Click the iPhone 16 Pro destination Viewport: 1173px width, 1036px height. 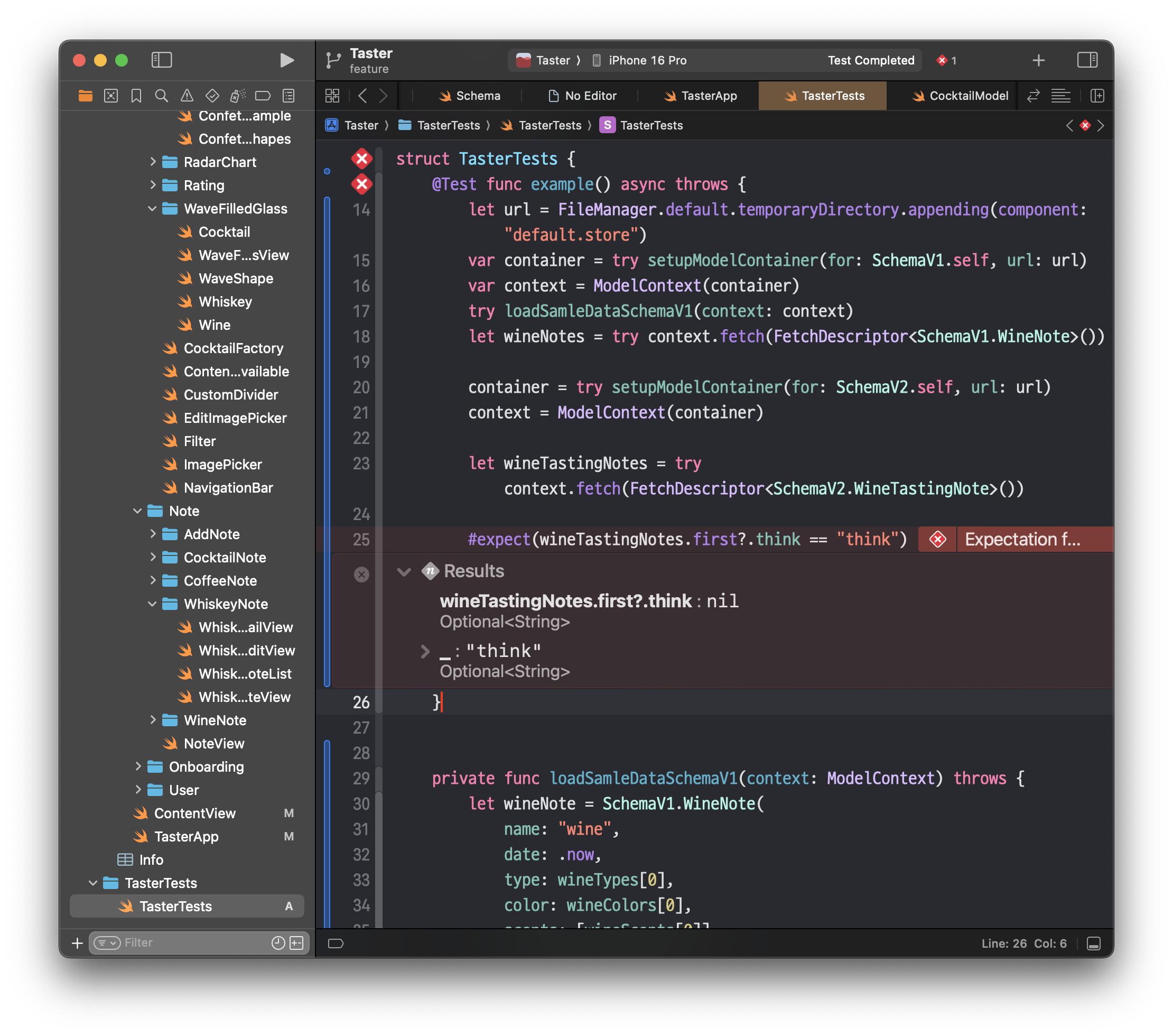point(647,60)
